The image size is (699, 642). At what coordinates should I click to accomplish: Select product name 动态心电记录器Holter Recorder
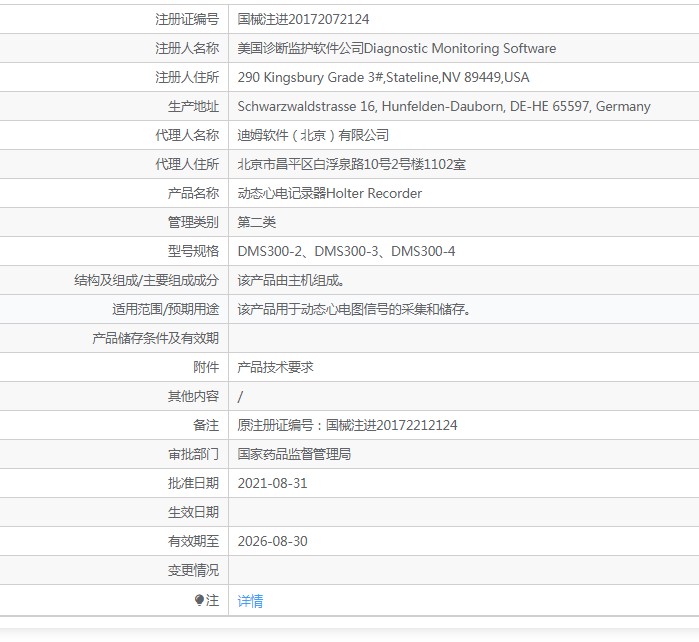(329, 193)
